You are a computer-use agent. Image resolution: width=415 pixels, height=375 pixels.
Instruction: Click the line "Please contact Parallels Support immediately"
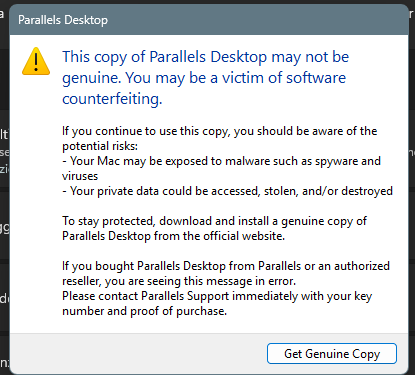point(217,296)
